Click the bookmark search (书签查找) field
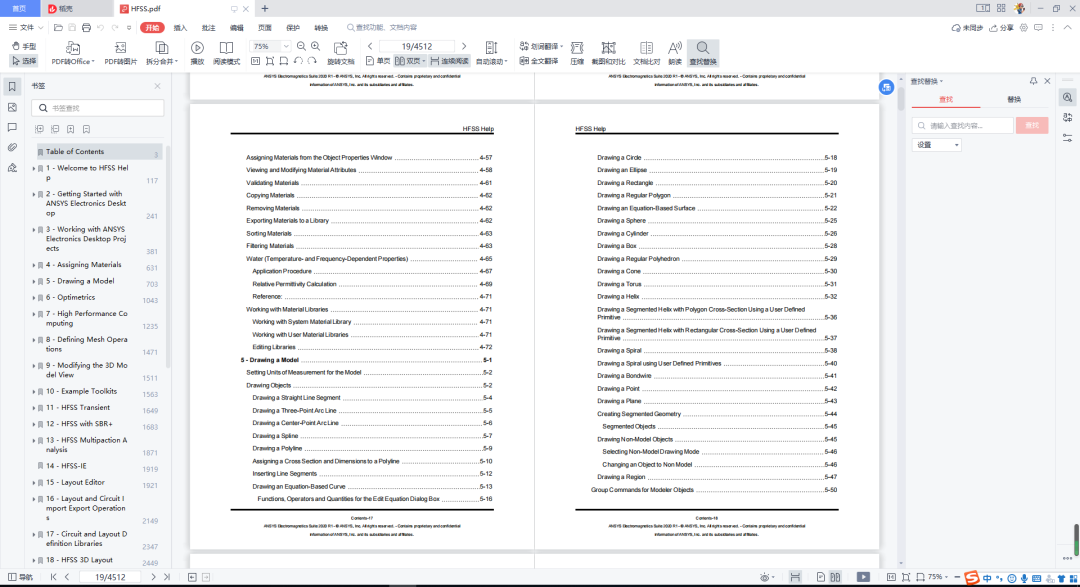The width and height of the screenshot is (1080, 587). point(97,108)
